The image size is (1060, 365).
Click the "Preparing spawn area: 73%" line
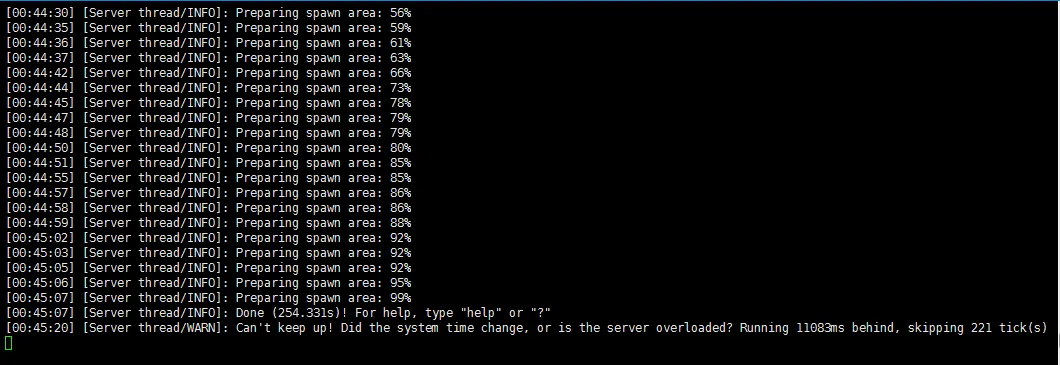[x=208, y=88]
